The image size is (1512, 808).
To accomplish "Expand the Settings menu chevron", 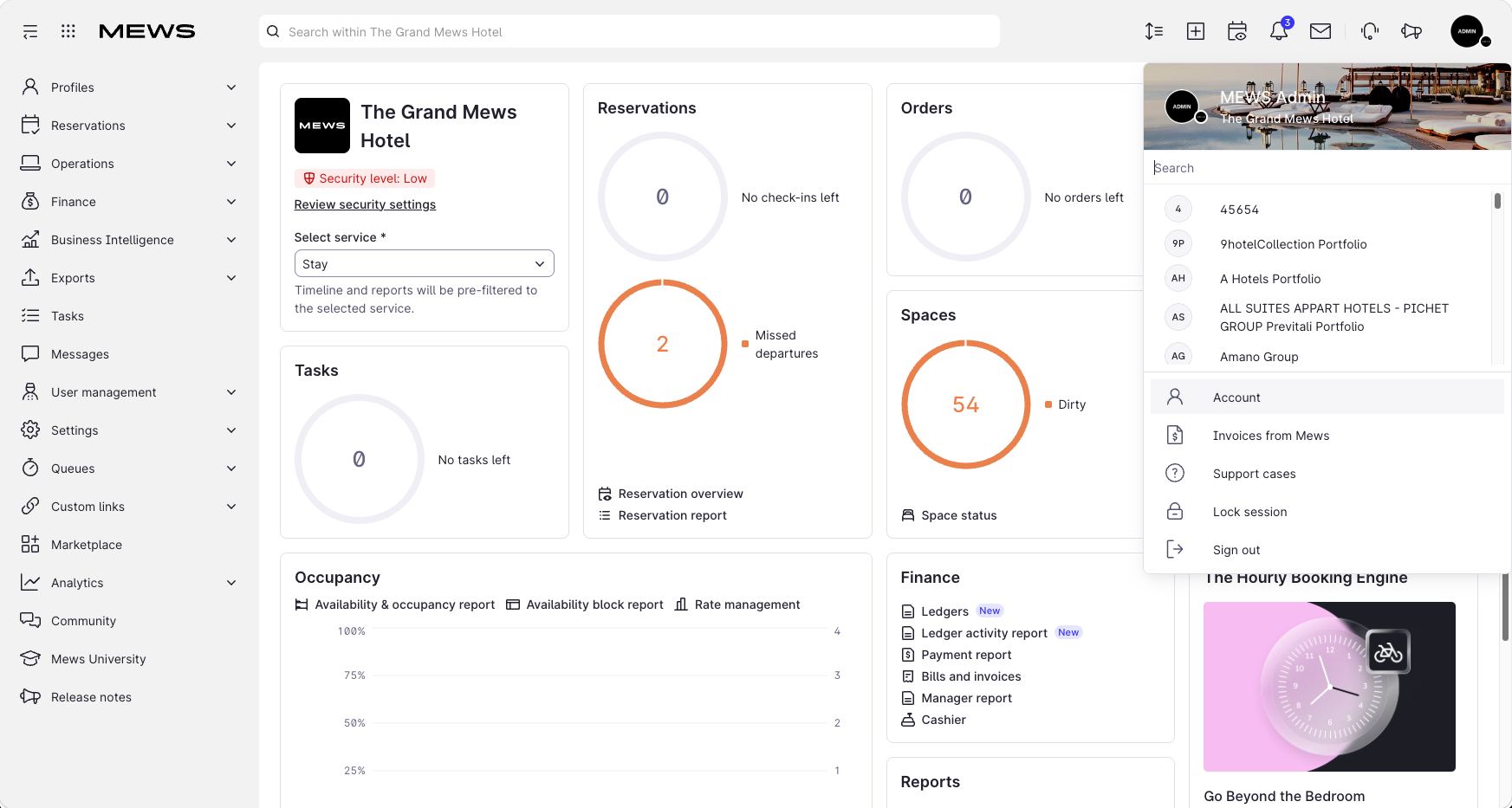I will click(231, 430).
